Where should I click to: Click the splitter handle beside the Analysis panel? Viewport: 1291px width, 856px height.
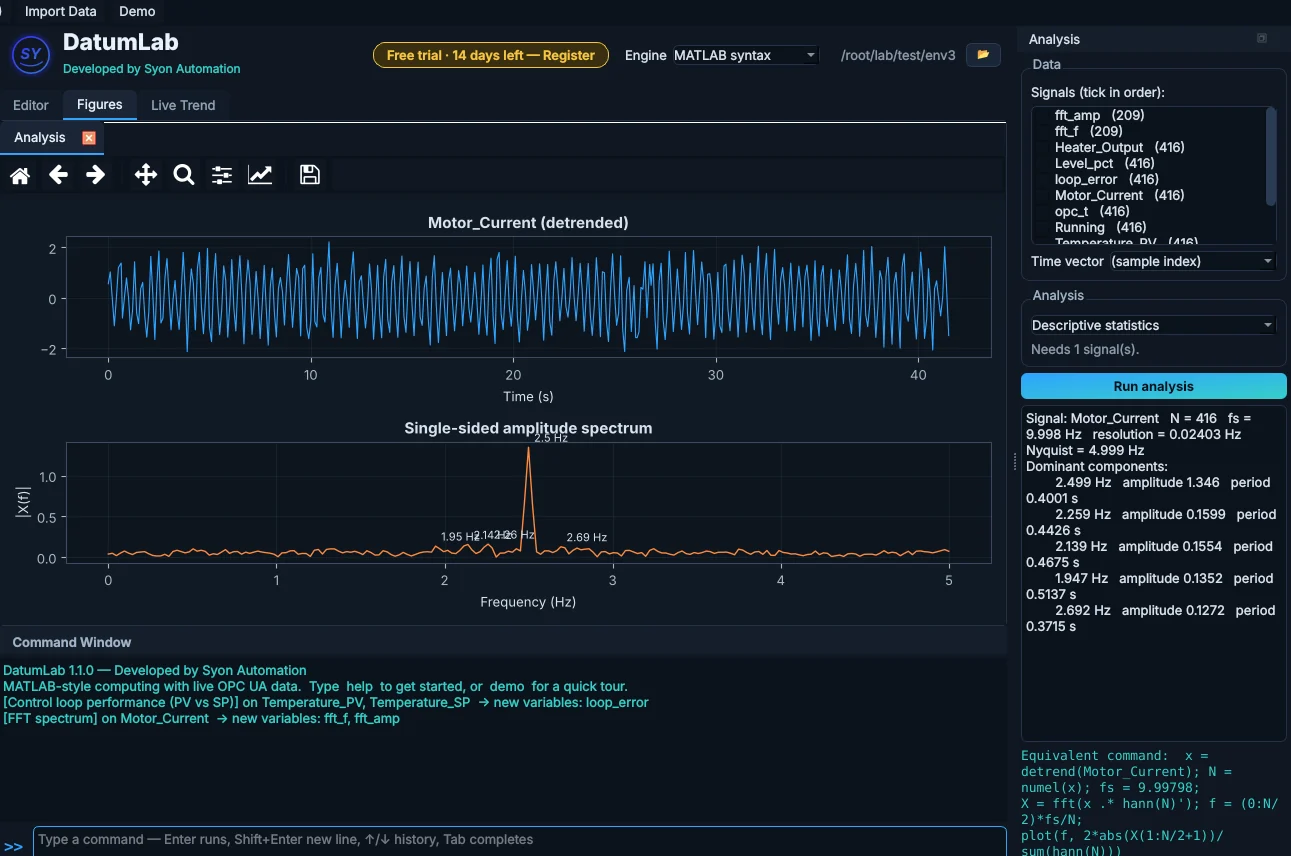pyautogui.click(x=1014, y=461)
